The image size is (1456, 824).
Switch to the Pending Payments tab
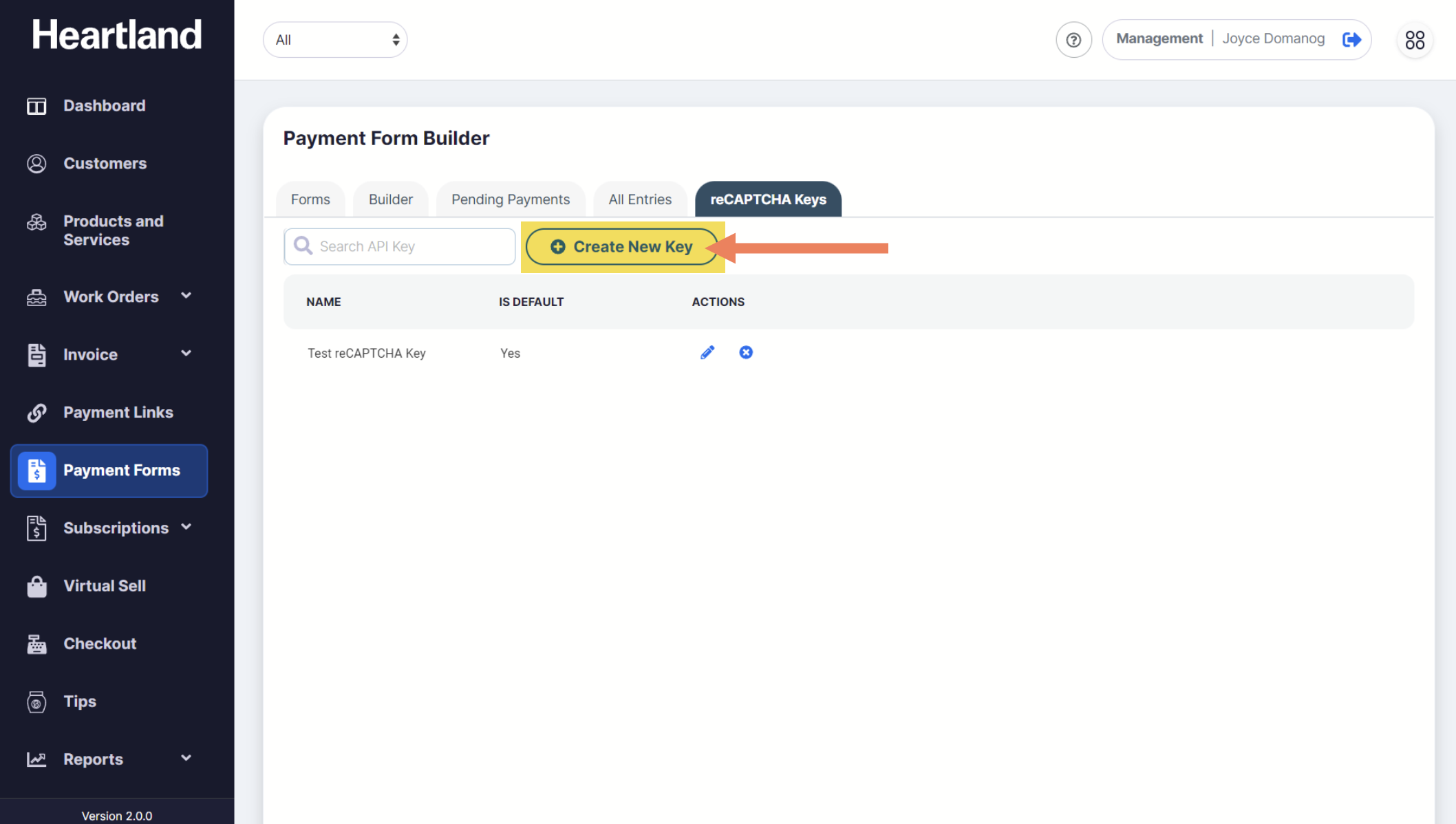point(510,199)
